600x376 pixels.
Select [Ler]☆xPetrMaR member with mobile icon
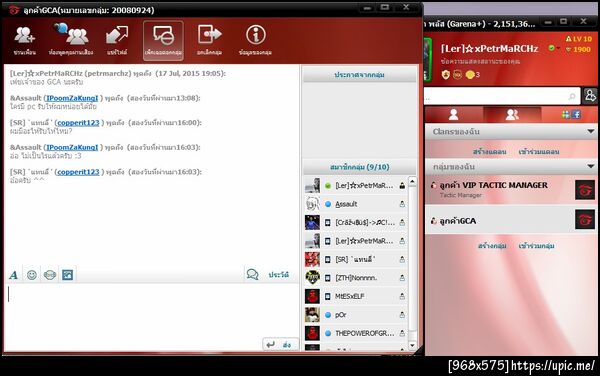click(356, 241)
